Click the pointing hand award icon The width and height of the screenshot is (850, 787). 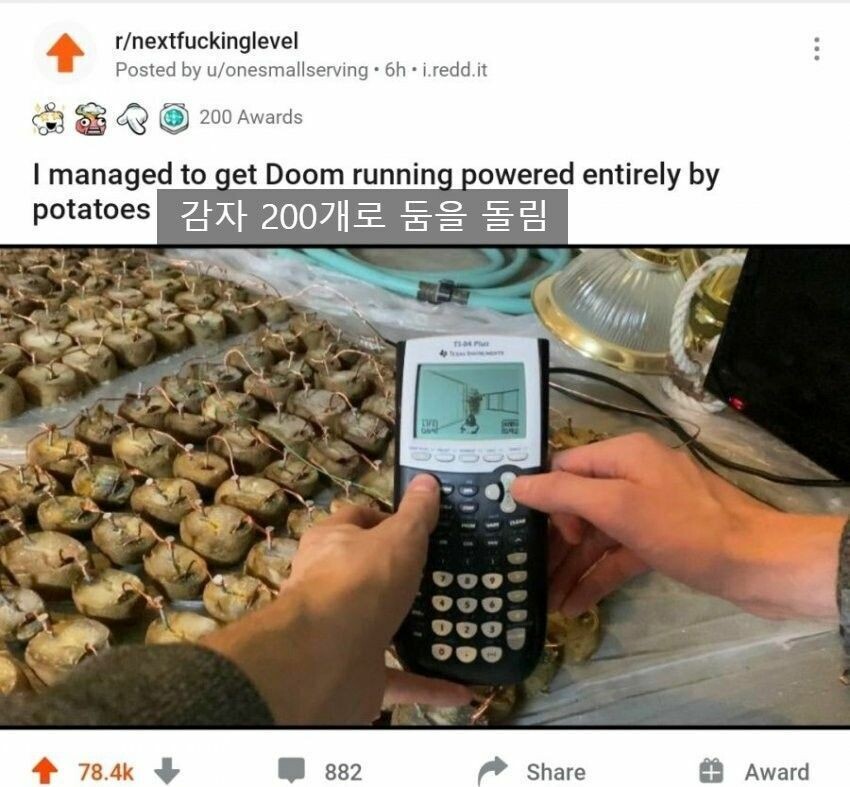pos(132,118)
